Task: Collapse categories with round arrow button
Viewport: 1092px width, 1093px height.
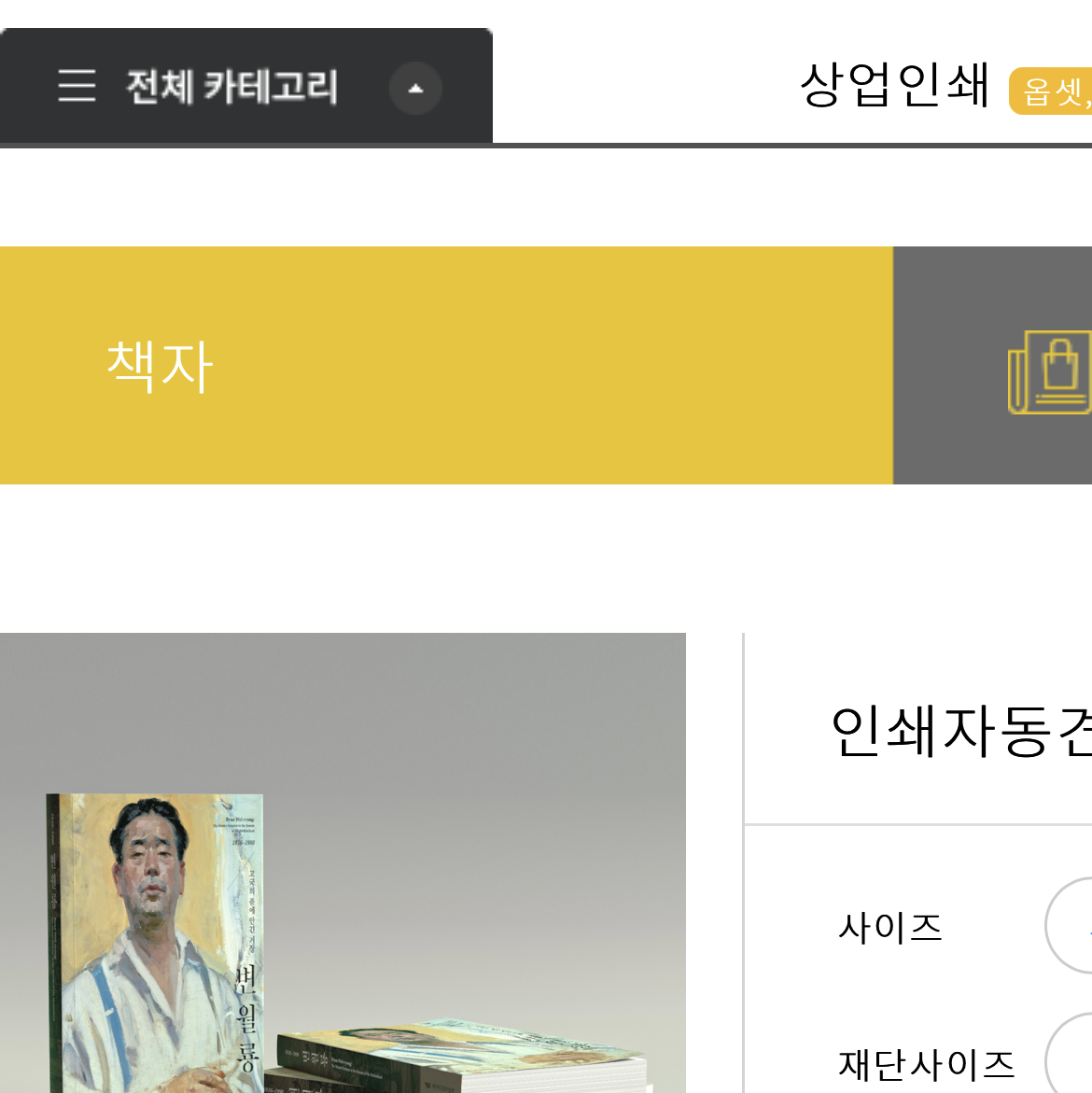Action: (x=415, y=89)
